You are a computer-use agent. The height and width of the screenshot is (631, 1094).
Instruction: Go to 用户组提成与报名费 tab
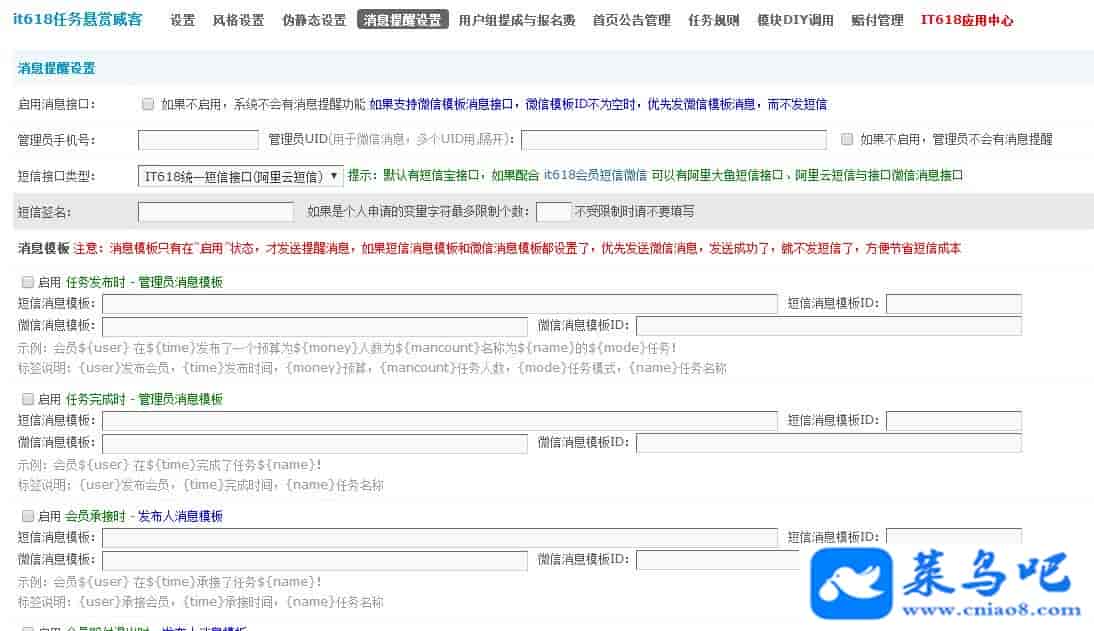(517, 20)
